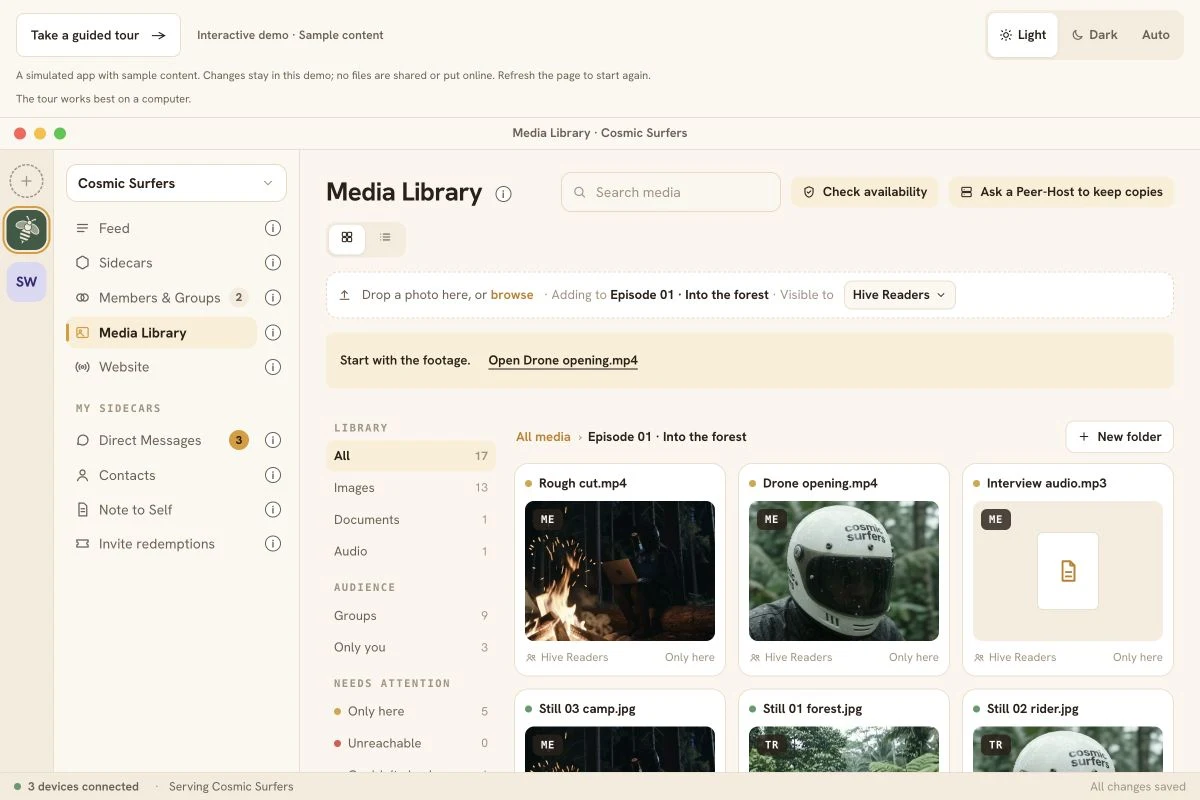Start the guided tour

click(x=98, y=35)
